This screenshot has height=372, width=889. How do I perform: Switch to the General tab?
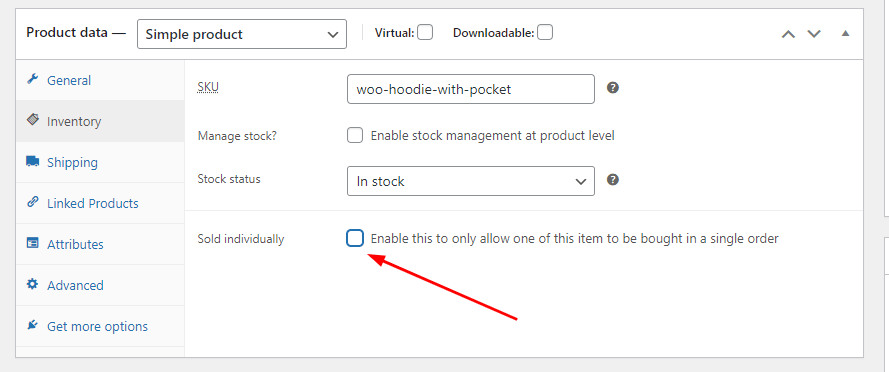(100, 80)
